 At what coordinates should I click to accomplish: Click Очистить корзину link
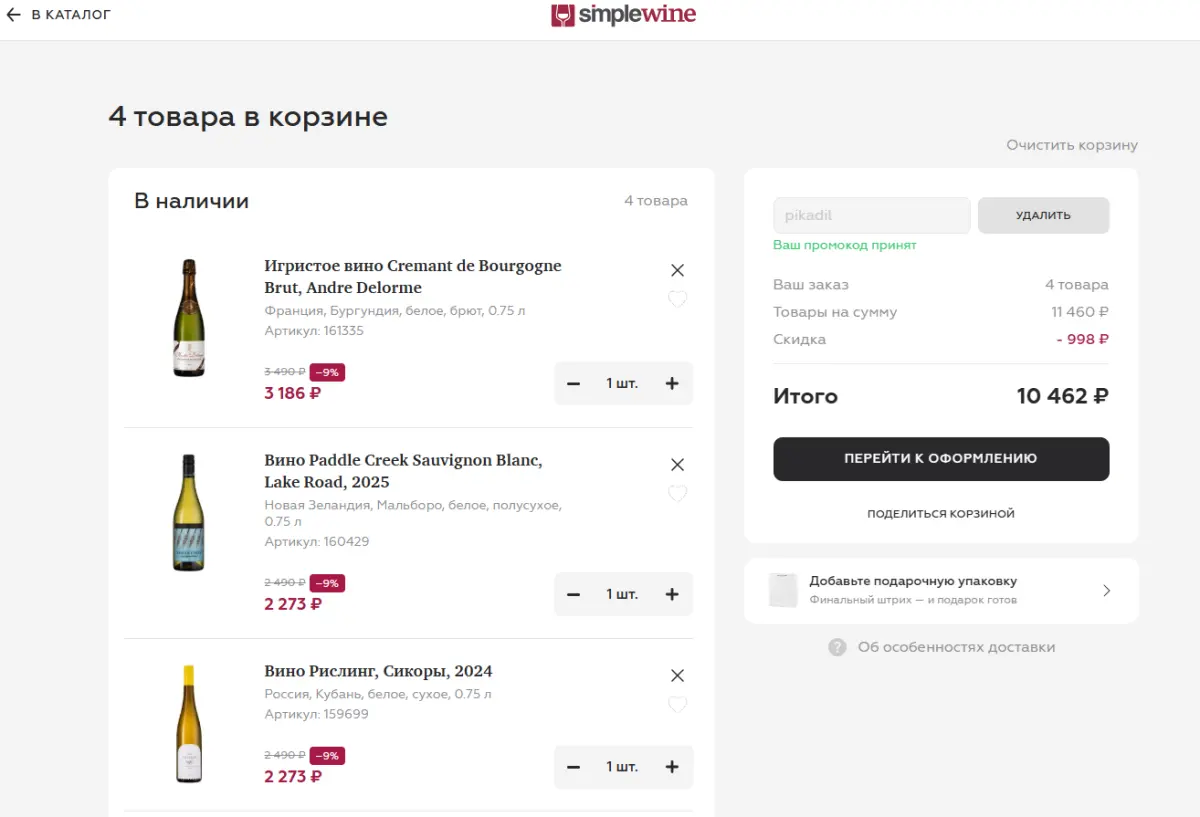[x=1072, y=145]
